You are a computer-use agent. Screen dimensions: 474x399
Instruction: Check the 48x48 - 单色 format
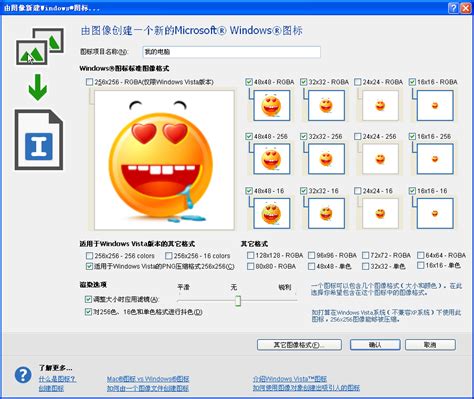[311, 266]
